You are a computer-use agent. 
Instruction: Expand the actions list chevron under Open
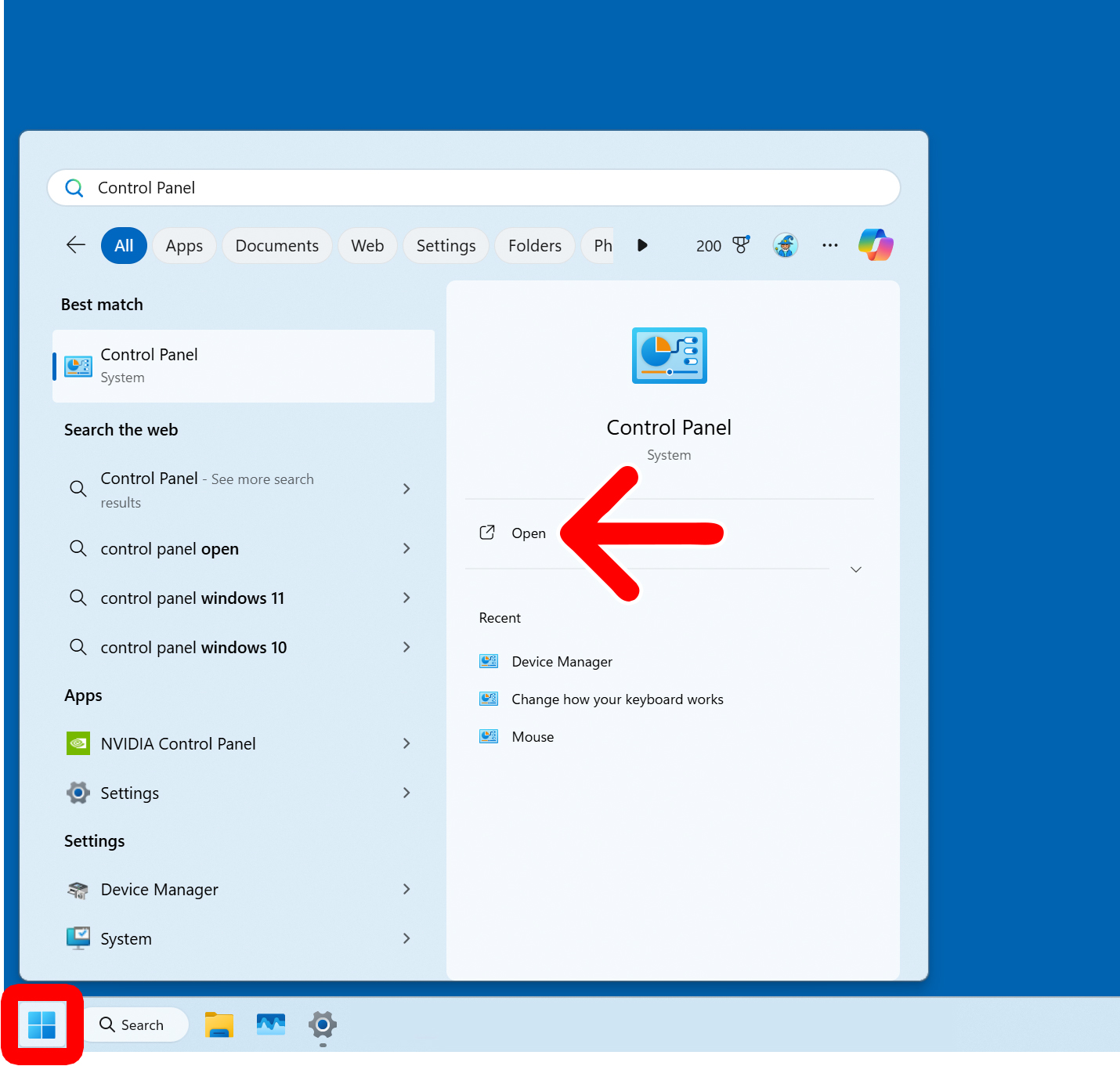click(856, 569)
